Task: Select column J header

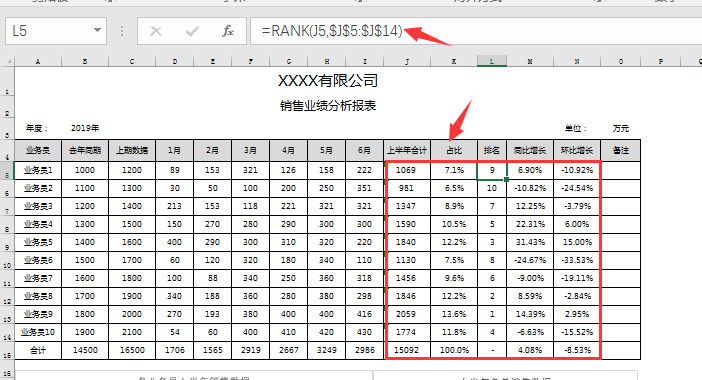Action: point(407,61)
